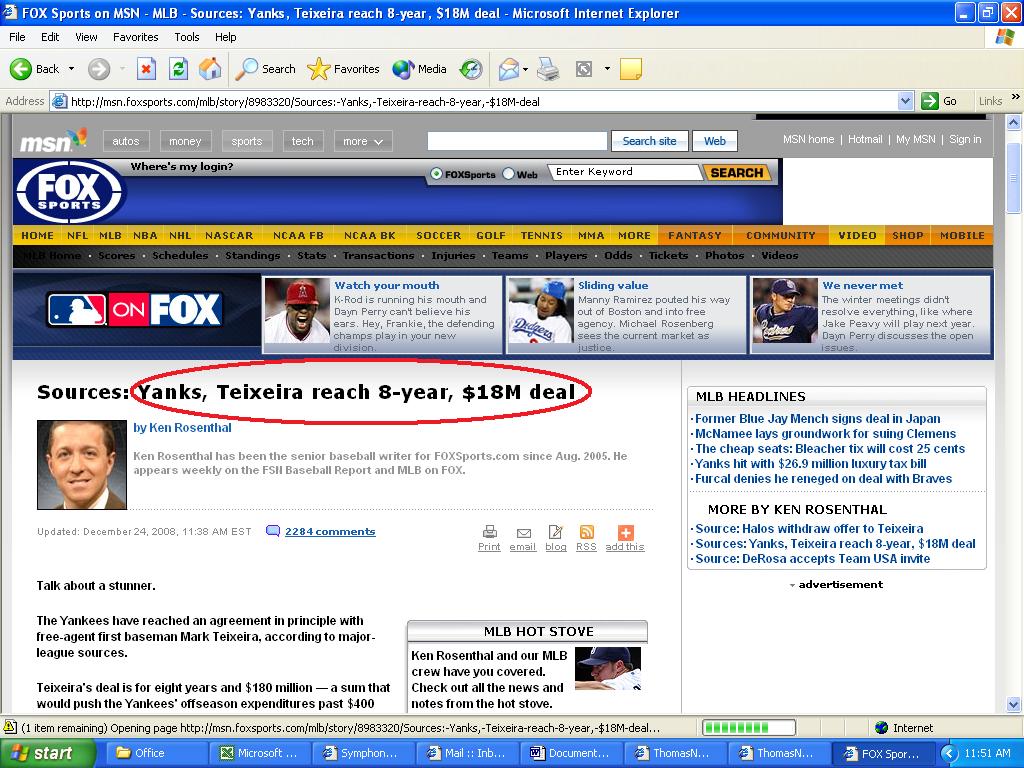
Task: Click the 'by Ken Rosenthal' author link
Action: point(182,428)
